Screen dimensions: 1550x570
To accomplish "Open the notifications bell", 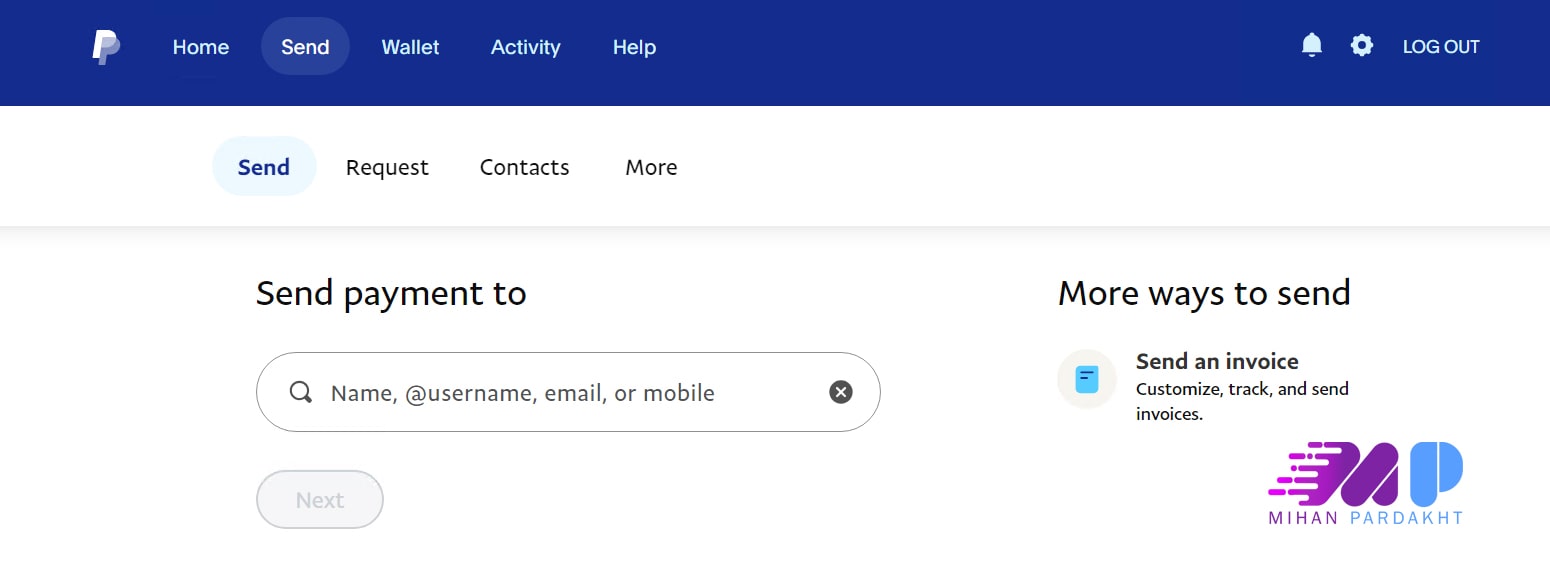I will tap(1312, 46).
